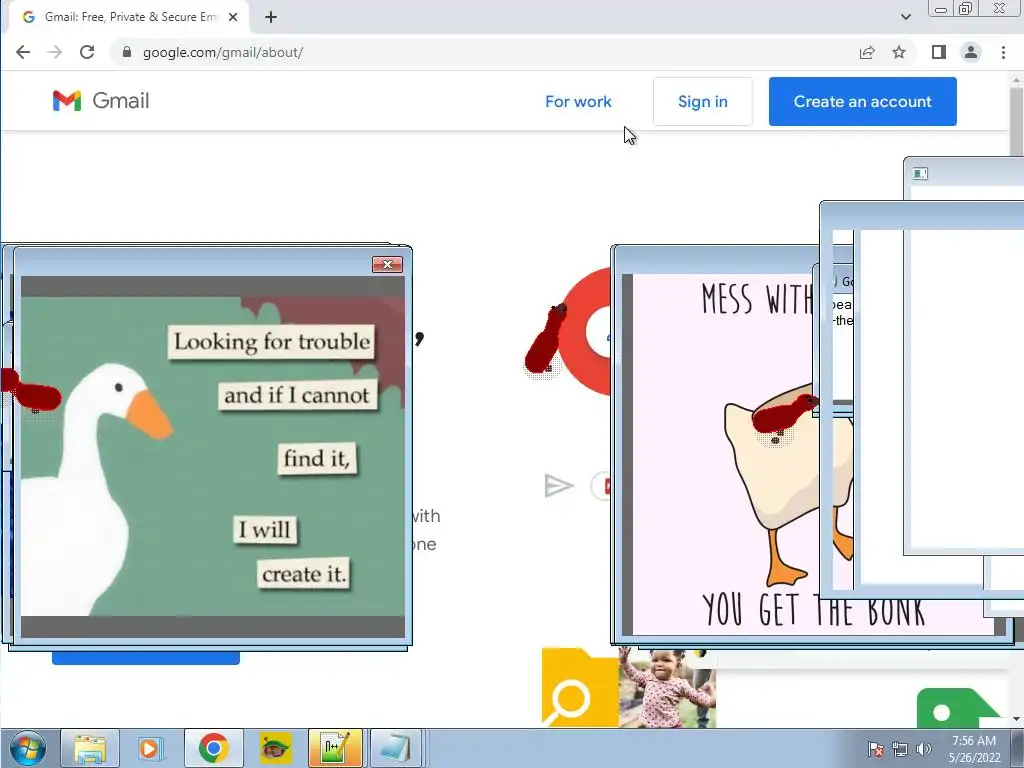Launch Windows Media Player from the taskbar
Screen dimensions: 1024x768
pyautogui.click(x=150, y=748)
